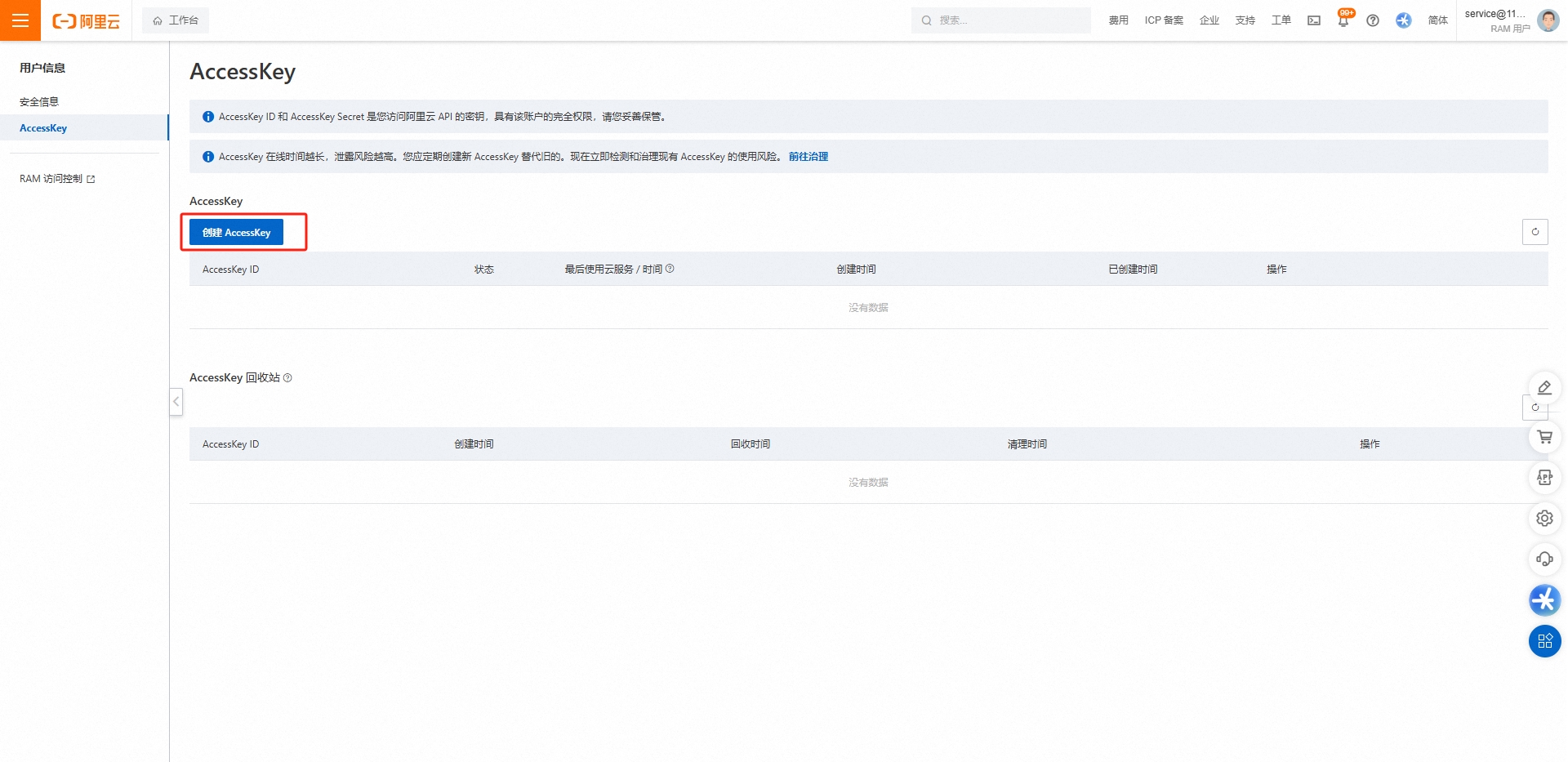This screenshot has height=762, width=1568.
Task: Contact support via headset icon
Action: pos(1544,559)
